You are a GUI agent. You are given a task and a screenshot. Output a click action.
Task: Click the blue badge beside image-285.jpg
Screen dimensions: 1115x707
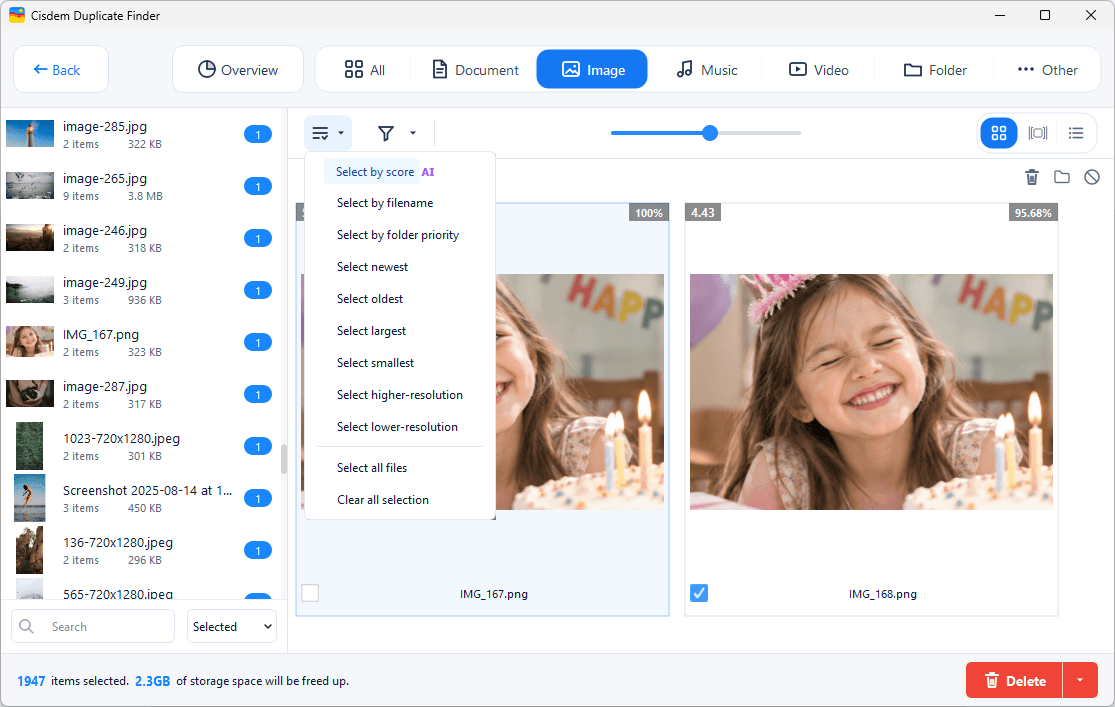pyautogui.click(x=257, y=134)
